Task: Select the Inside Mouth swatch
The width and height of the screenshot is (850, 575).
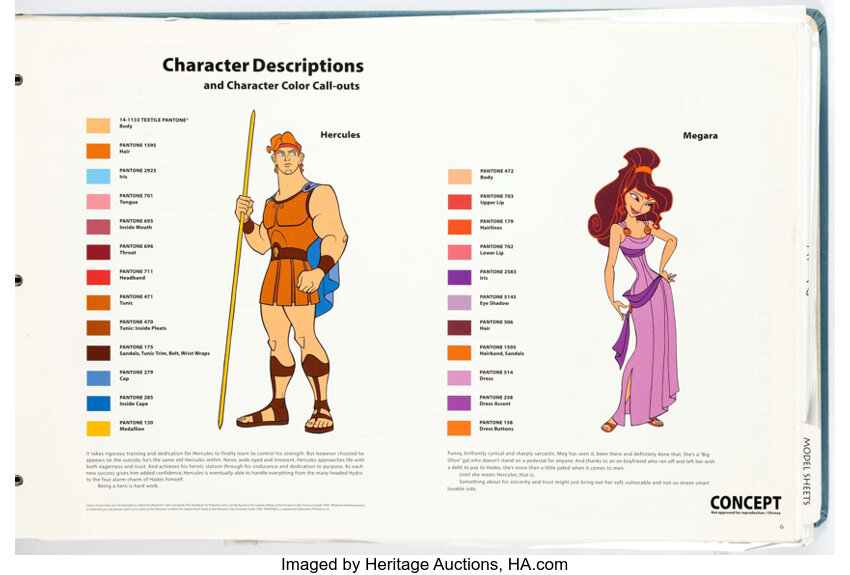Action: point(98,227)
